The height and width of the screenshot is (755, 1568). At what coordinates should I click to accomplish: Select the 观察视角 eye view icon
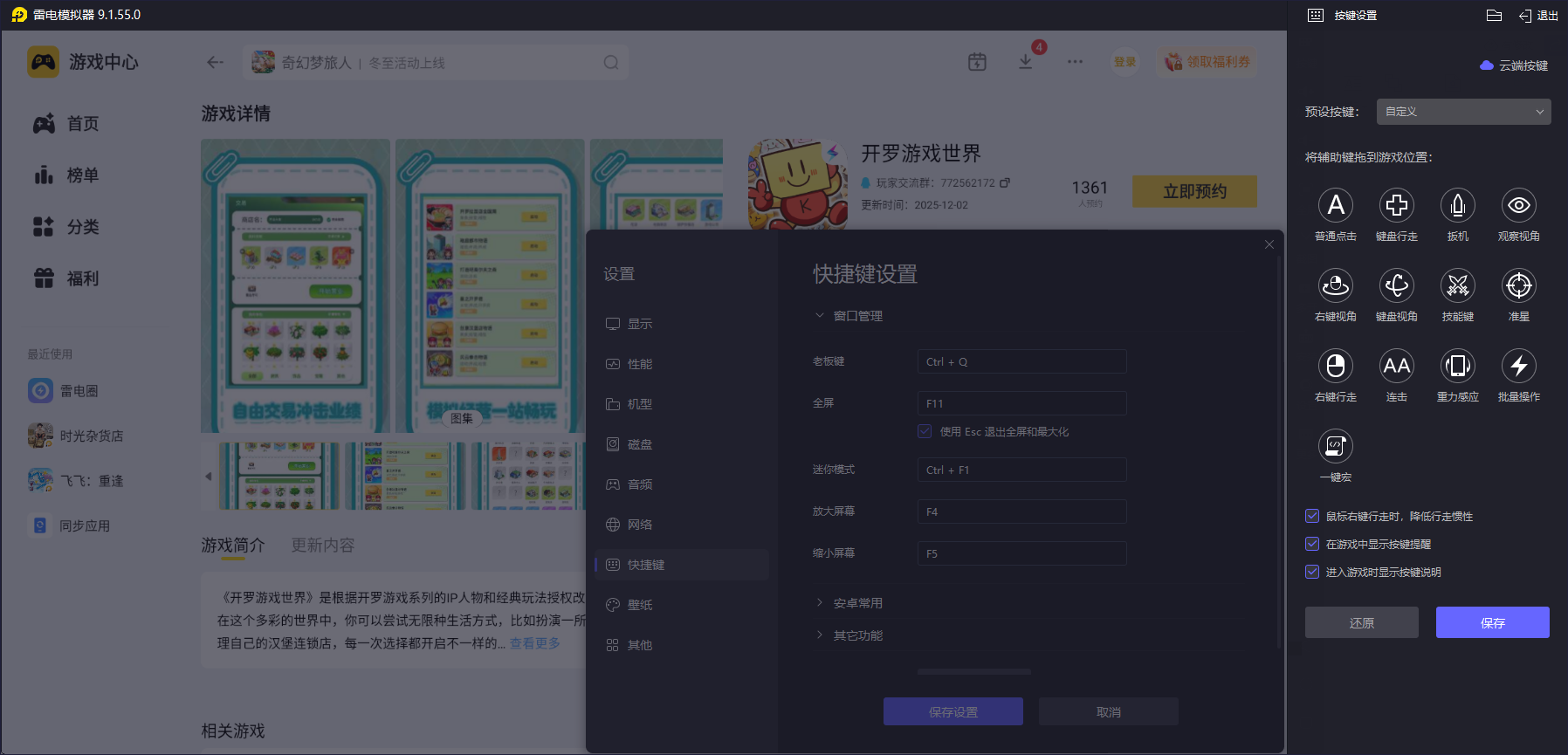(x=1519, y=205)
